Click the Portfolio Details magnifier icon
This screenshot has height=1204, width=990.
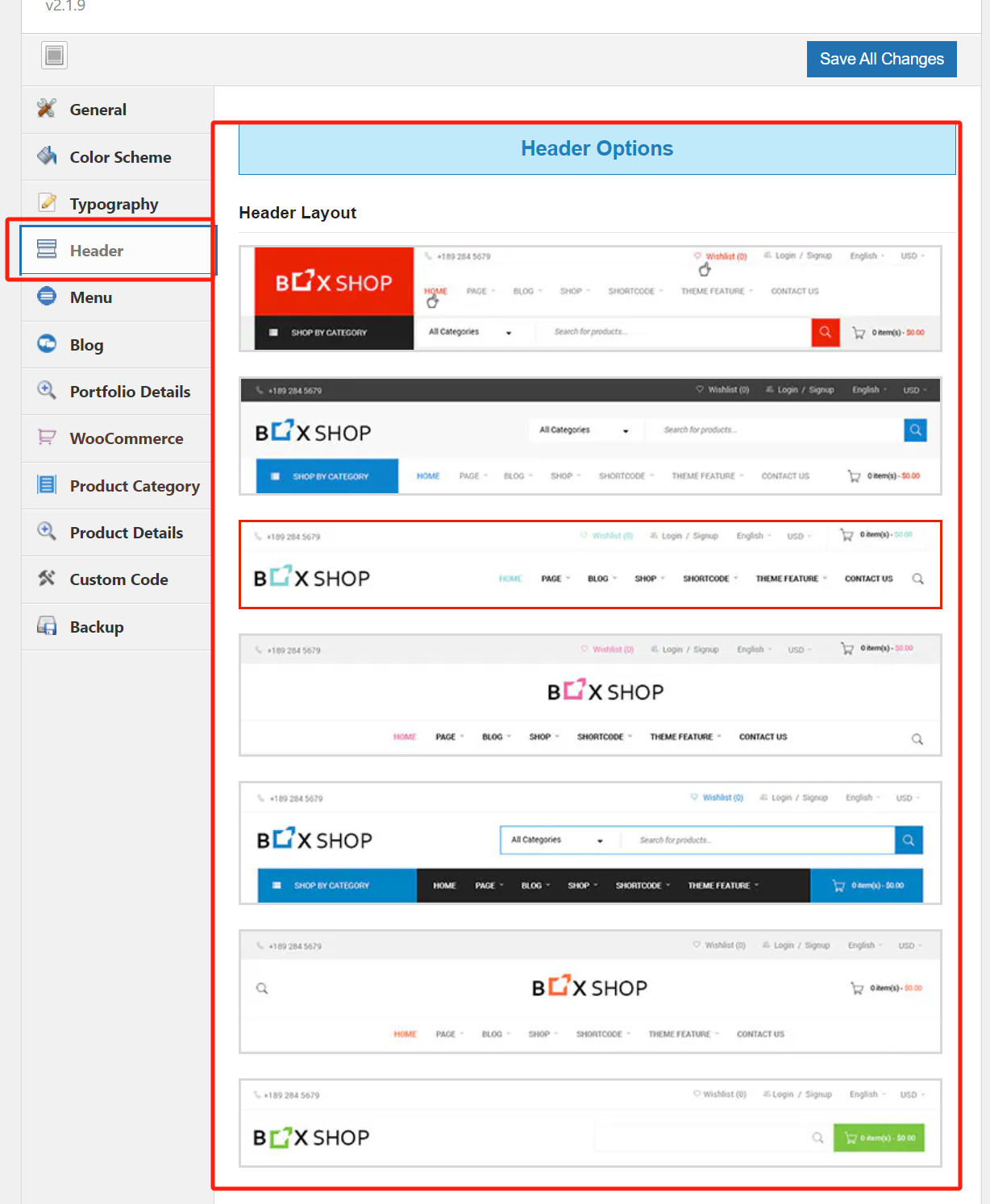point(46,391)
